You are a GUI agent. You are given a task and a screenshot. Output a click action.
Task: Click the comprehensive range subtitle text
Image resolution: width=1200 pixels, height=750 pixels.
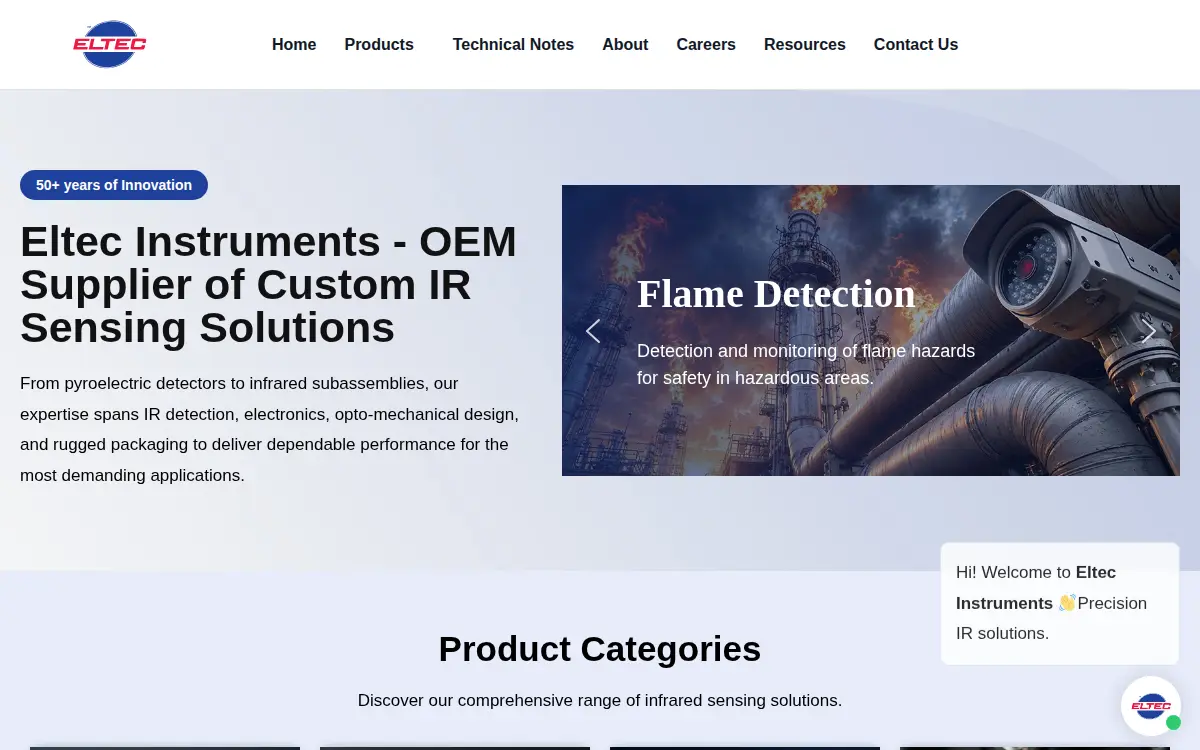coord(600,700)
